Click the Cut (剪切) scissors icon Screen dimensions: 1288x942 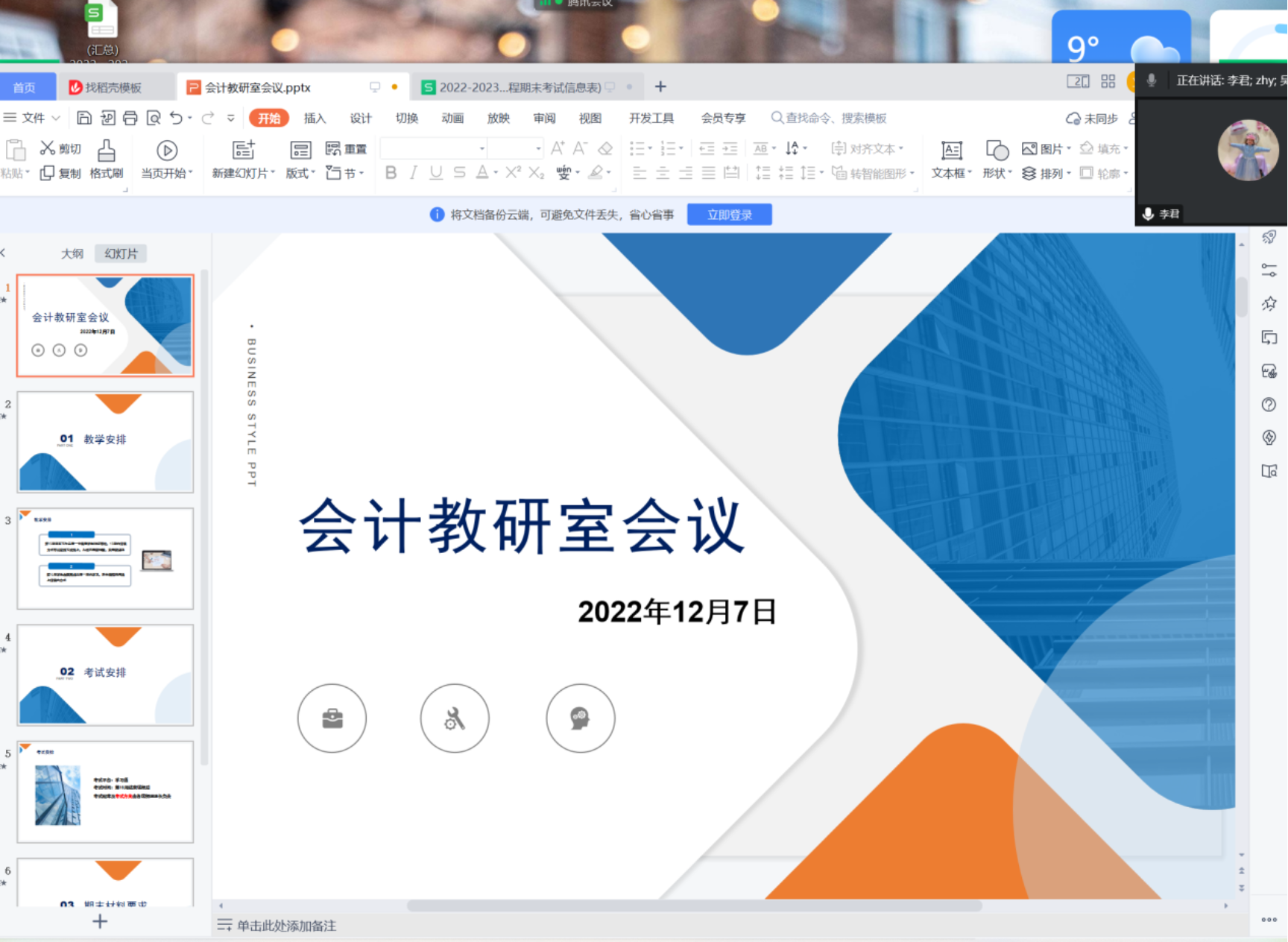(48, 148)
